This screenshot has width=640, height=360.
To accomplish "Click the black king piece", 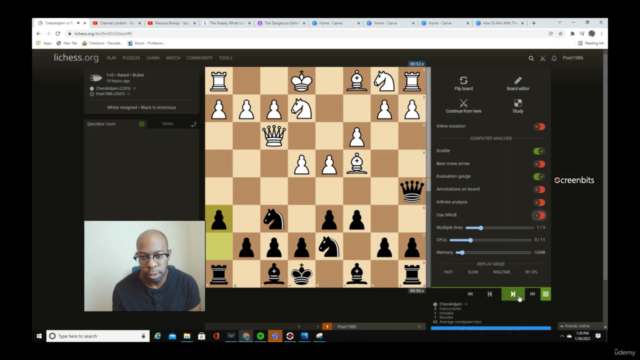I will (x=301, y=274).
